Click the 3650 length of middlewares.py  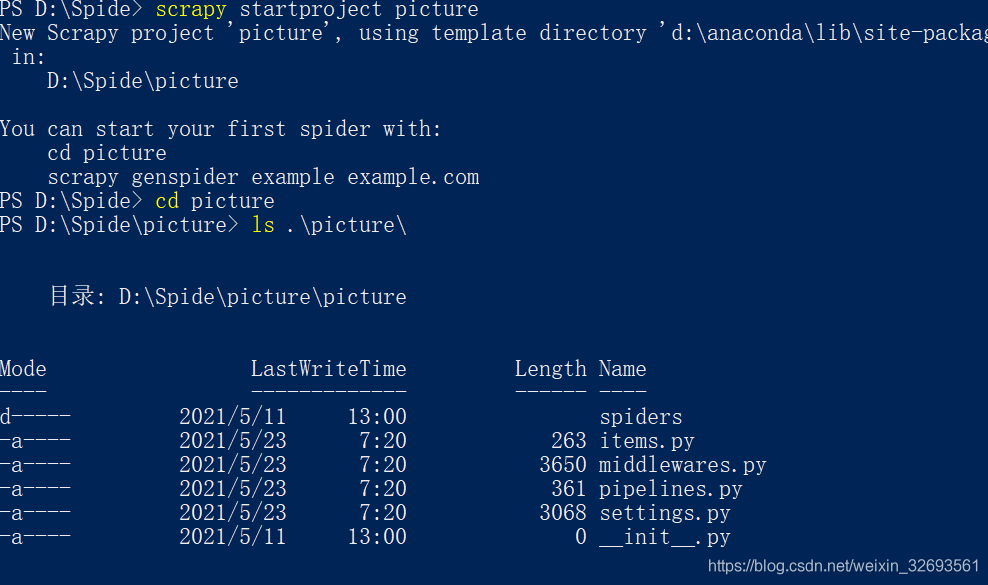click(562, 465)
